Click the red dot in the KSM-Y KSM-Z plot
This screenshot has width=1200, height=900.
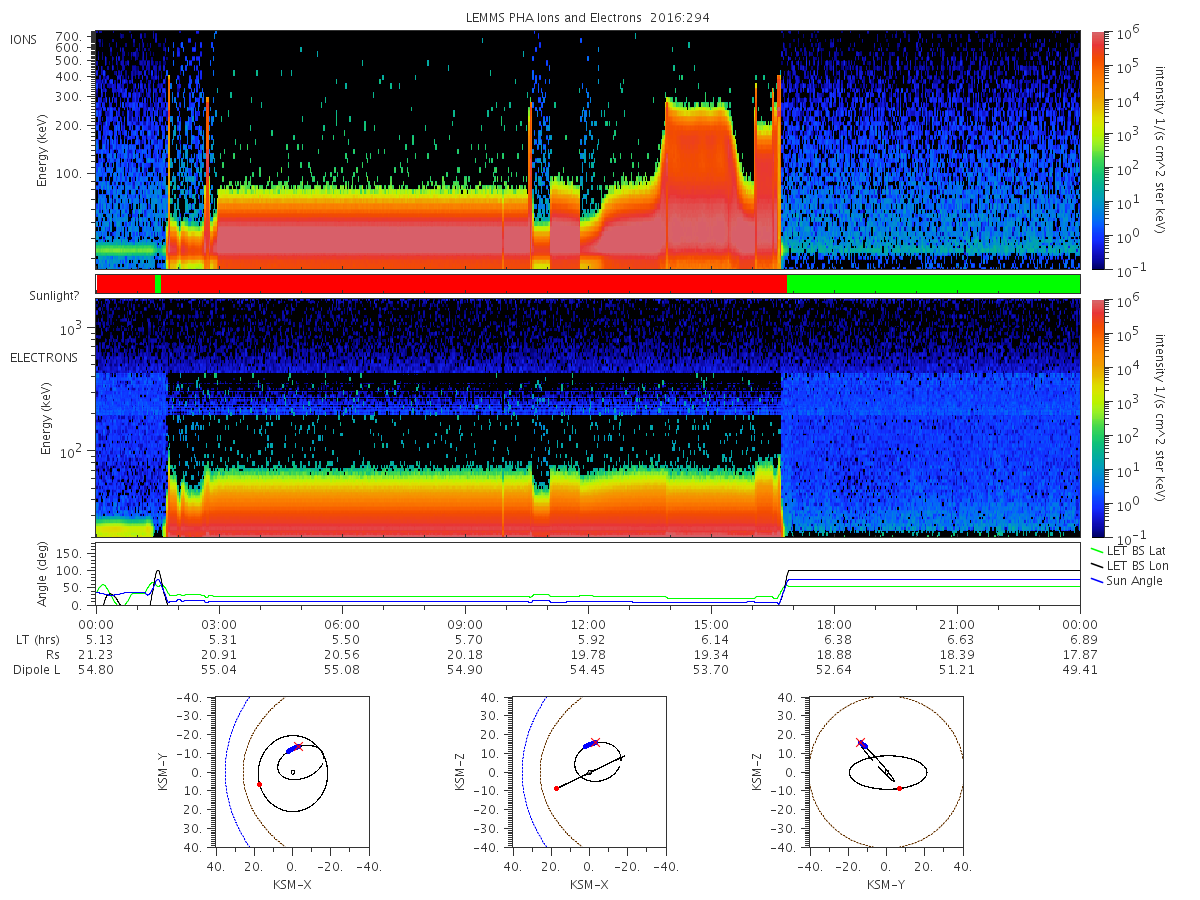click(x=900, y=788)
